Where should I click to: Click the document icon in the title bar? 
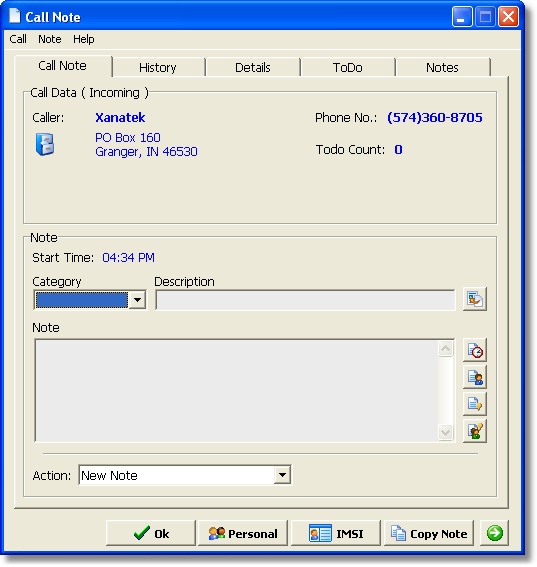[x=14, y=15]
